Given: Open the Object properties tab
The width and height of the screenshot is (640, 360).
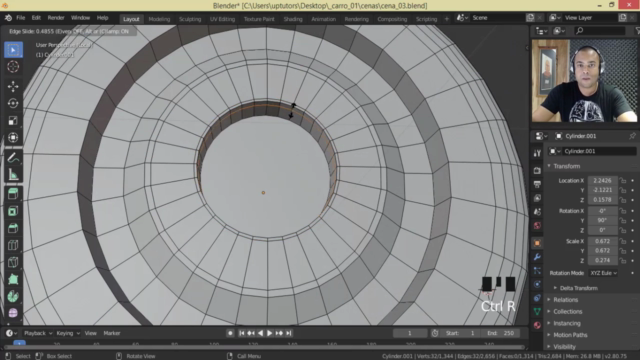Looking at the screenshot, I should coord(537,243).
